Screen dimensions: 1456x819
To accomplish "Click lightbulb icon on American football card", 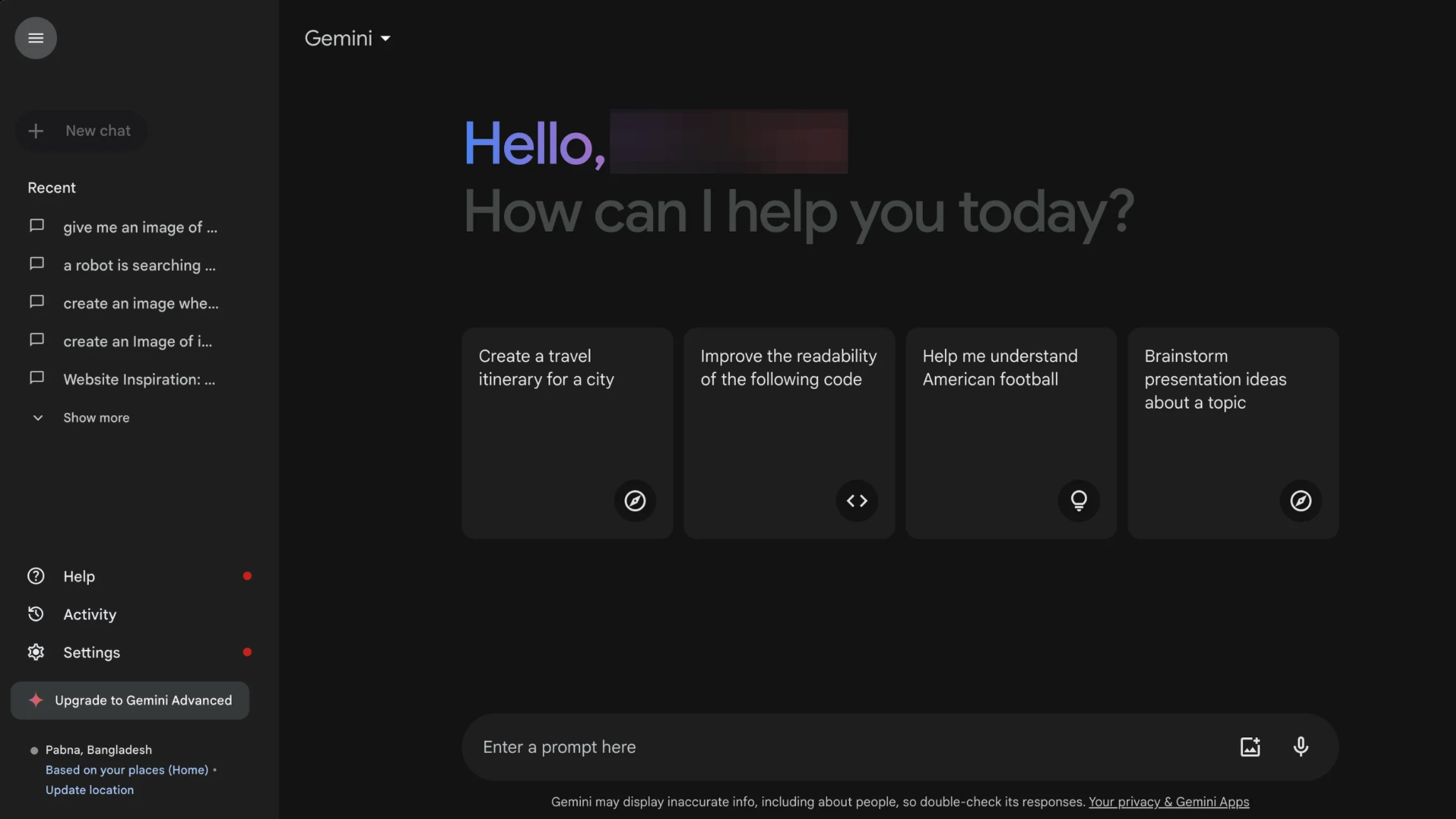I will pos(1078,500).
